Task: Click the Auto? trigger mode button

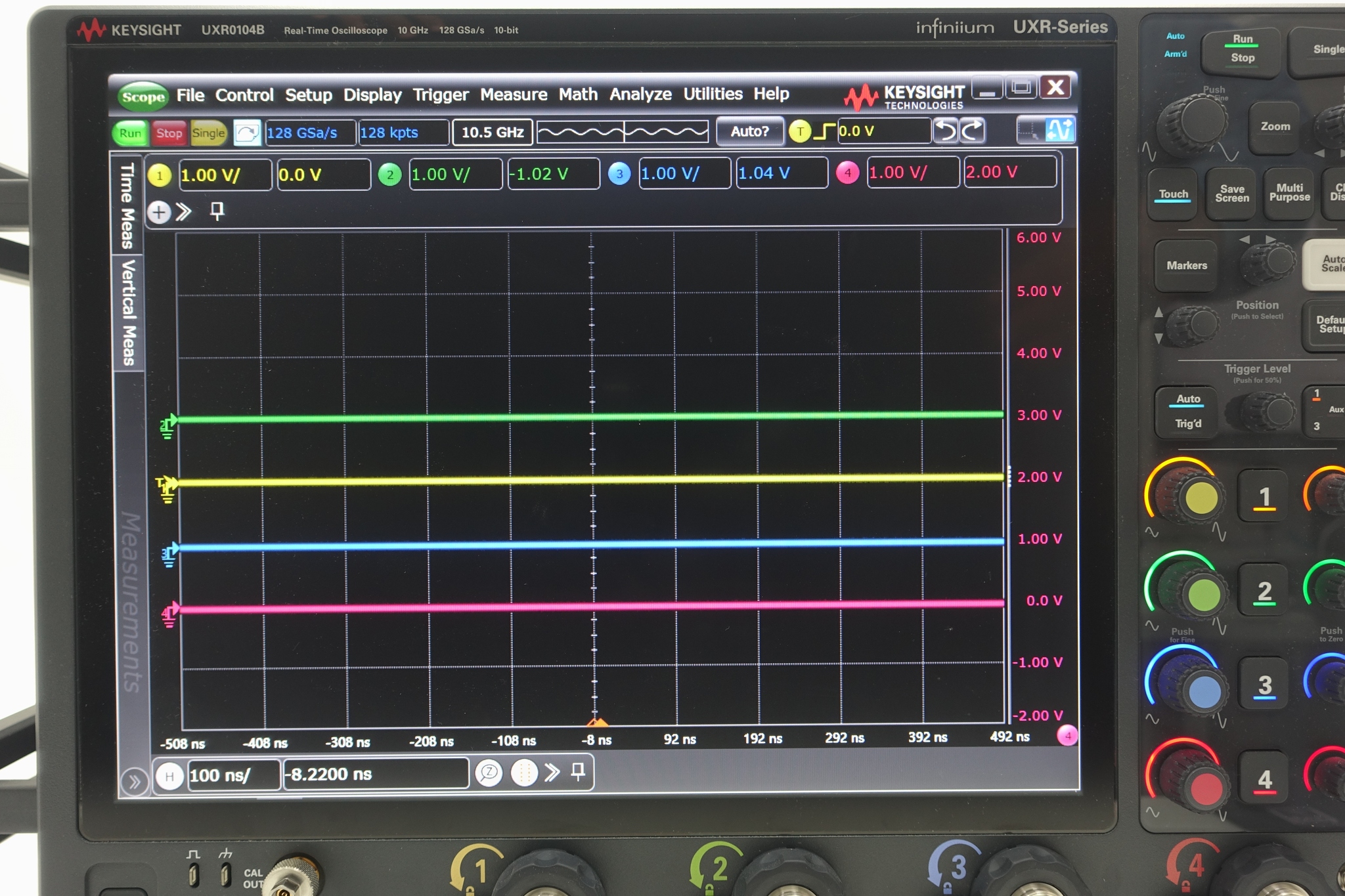Action: pos(749,131)
